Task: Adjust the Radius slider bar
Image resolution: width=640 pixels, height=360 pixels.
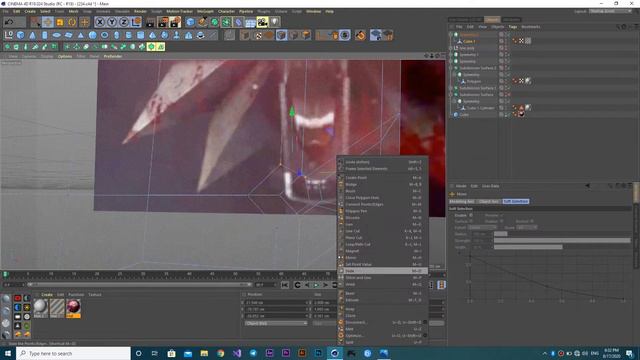Action: 501,234
